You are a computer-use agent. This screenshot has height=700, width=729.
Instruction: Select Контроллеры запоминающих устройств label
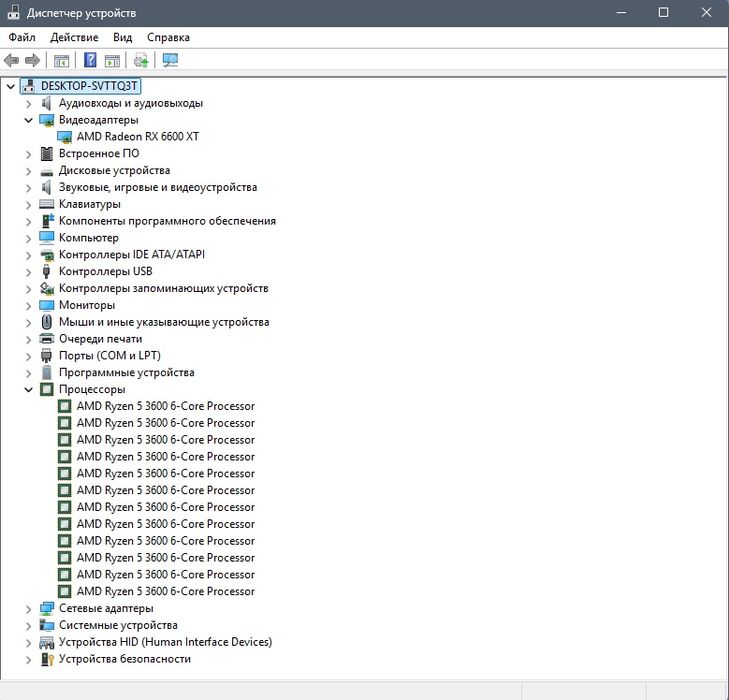tap(164, 288)
